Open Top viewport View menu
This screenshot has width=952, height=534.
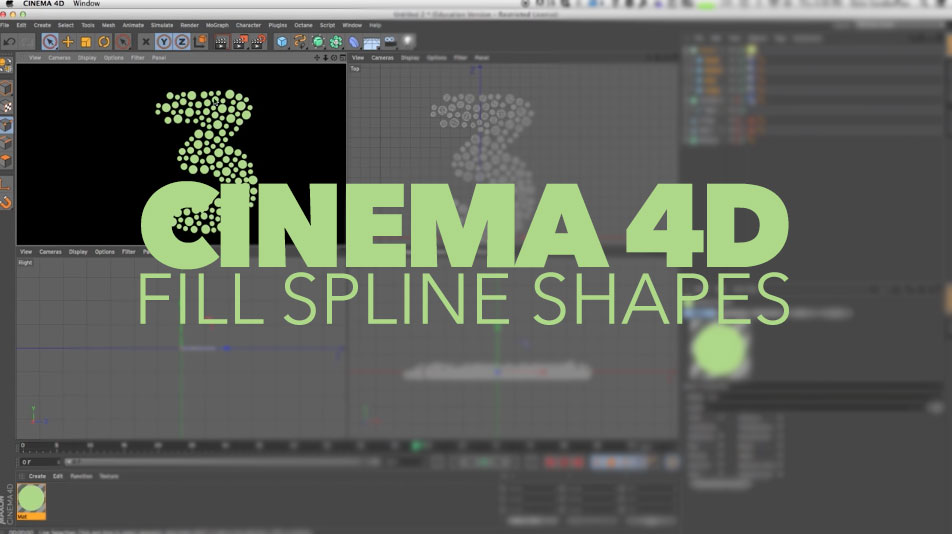(358, 58)
